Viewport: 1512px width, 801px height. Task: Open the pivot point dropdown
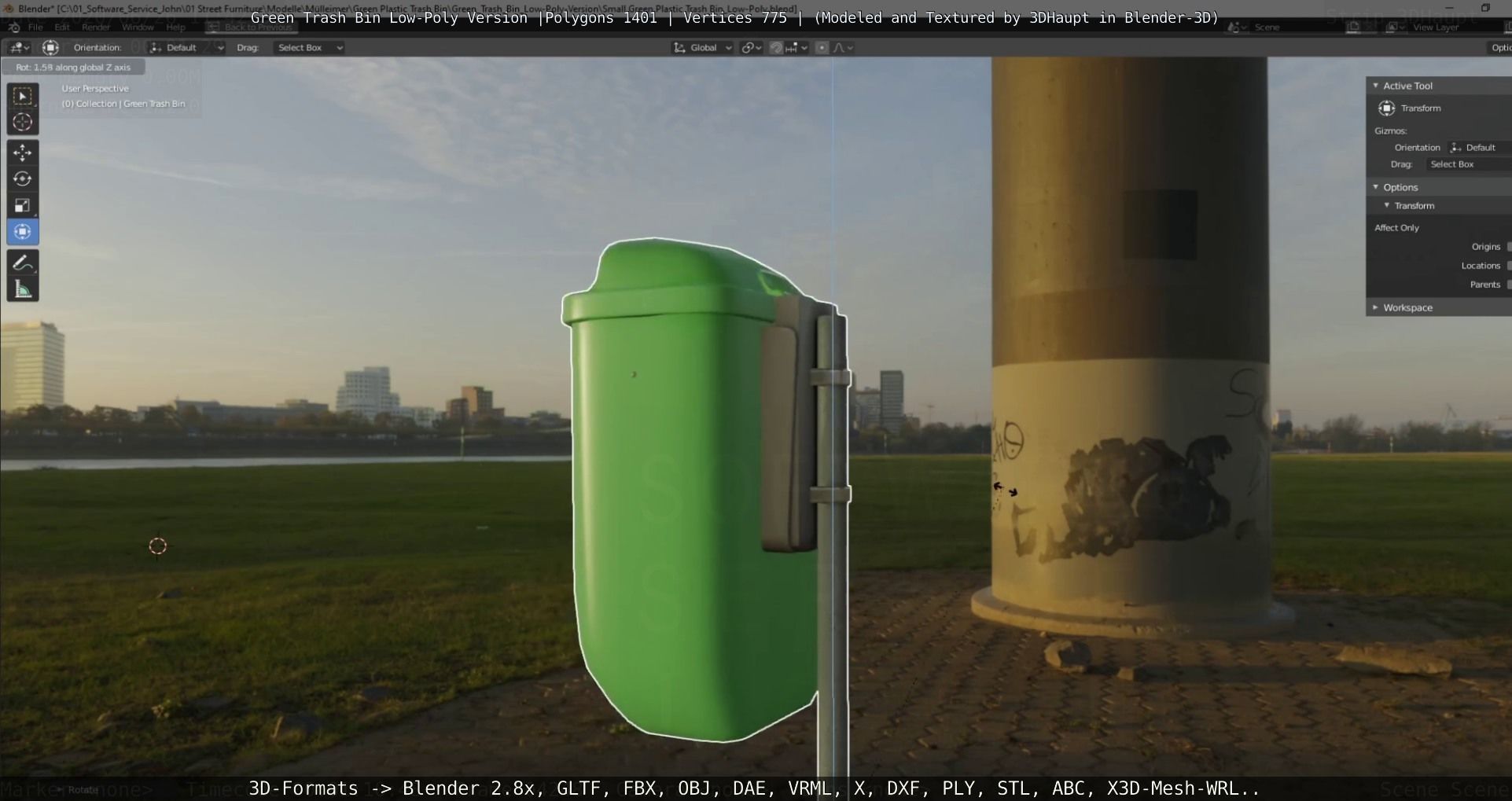coord(752,48)
